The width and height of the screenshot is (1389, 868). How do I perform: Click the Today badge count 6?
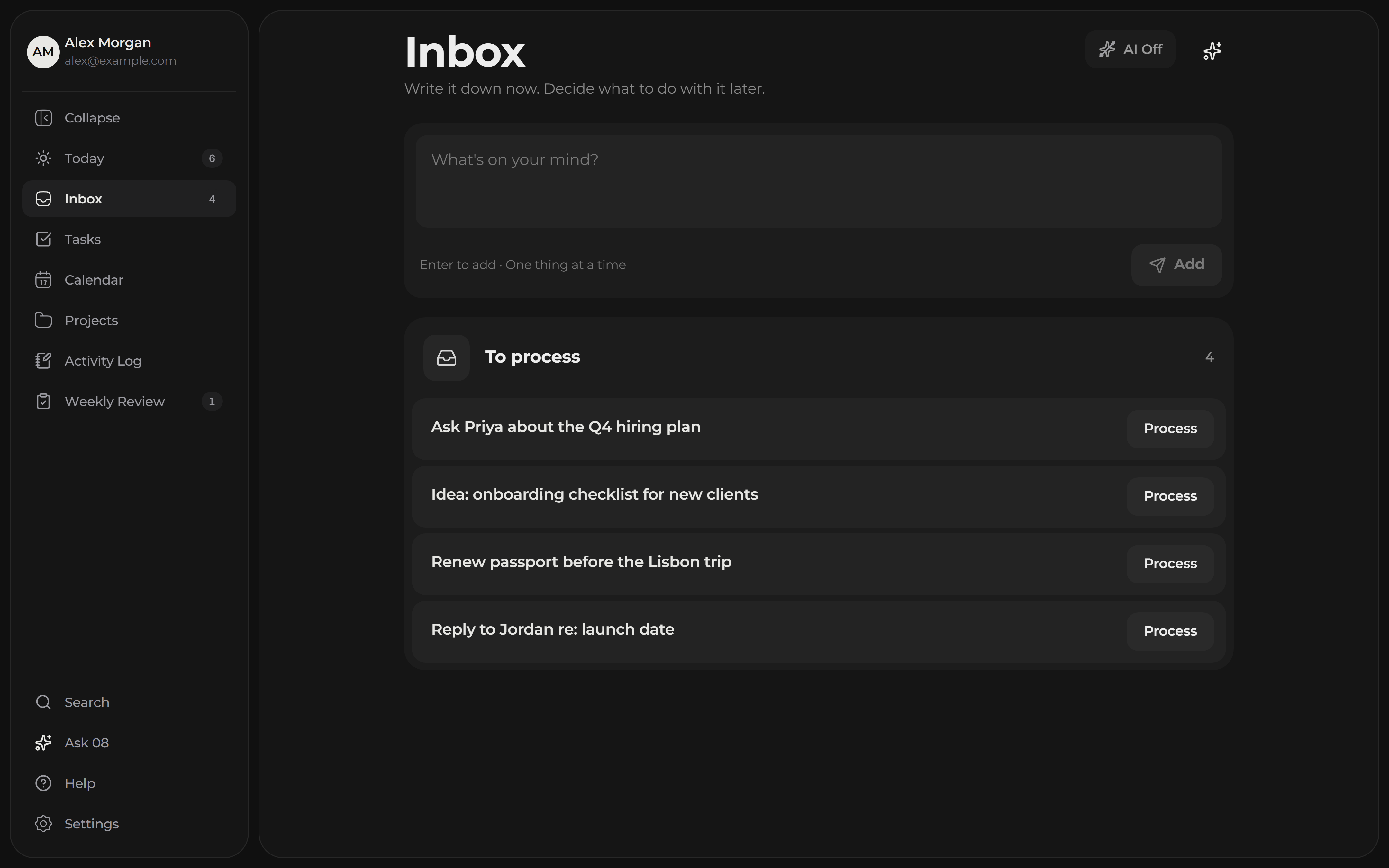(x=212, y=158)
